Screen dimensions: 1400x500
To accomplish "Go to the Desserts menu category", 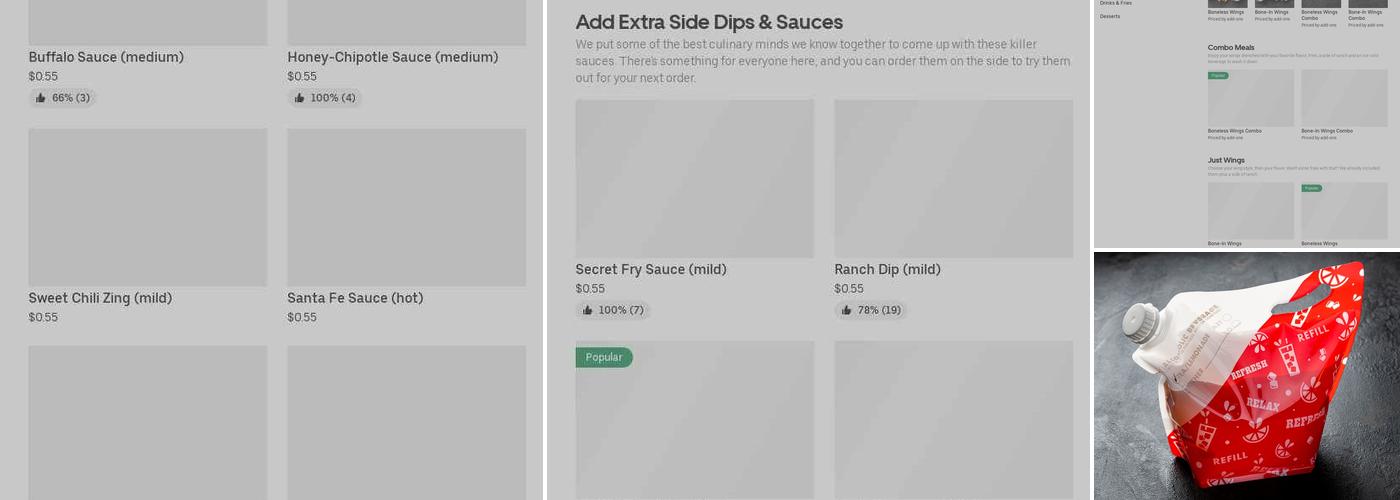I will point(1110,16).
